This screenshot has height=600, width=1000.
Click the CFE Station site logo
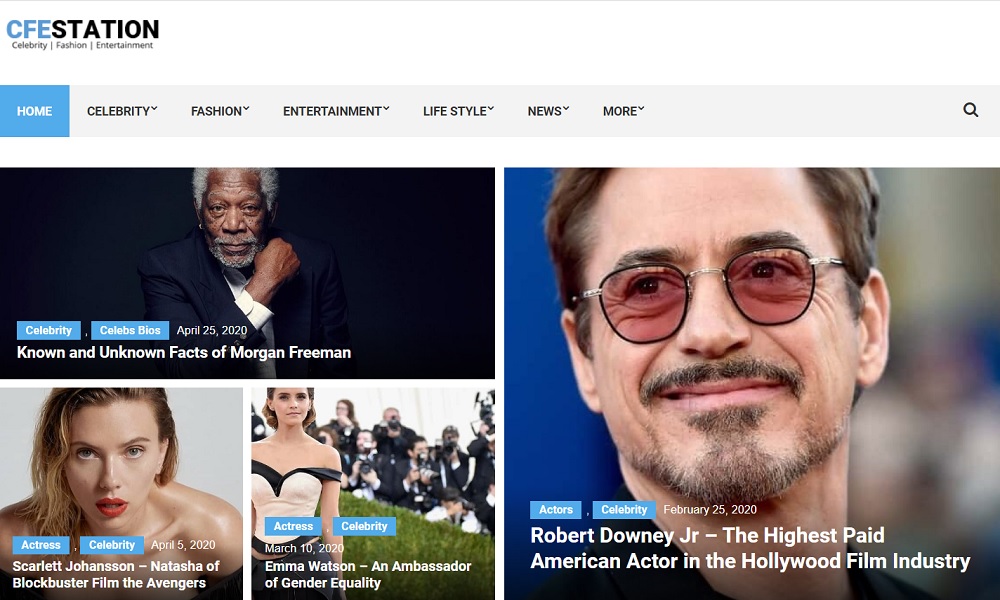82,33
